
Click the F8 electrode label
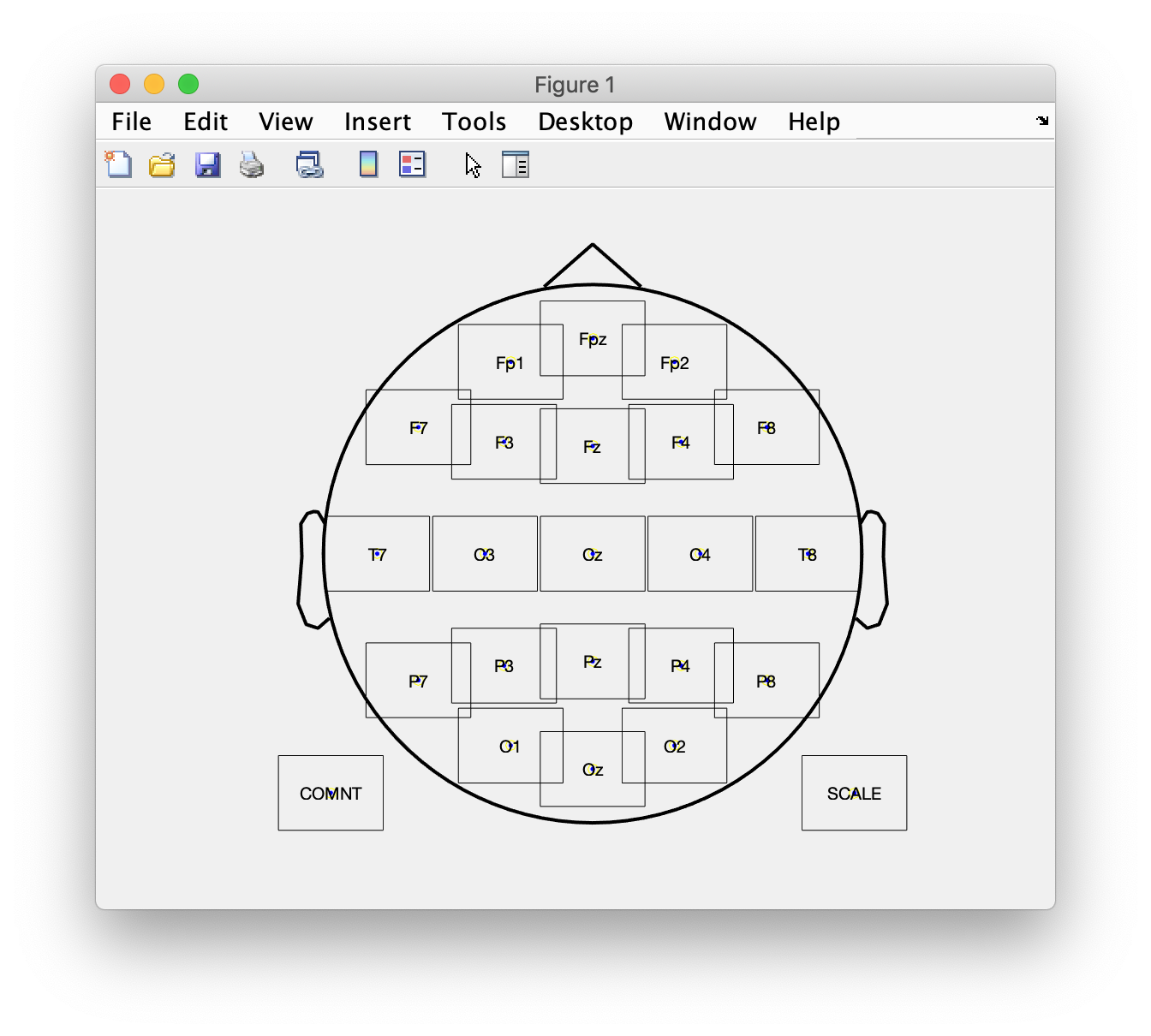coord(766,428)
